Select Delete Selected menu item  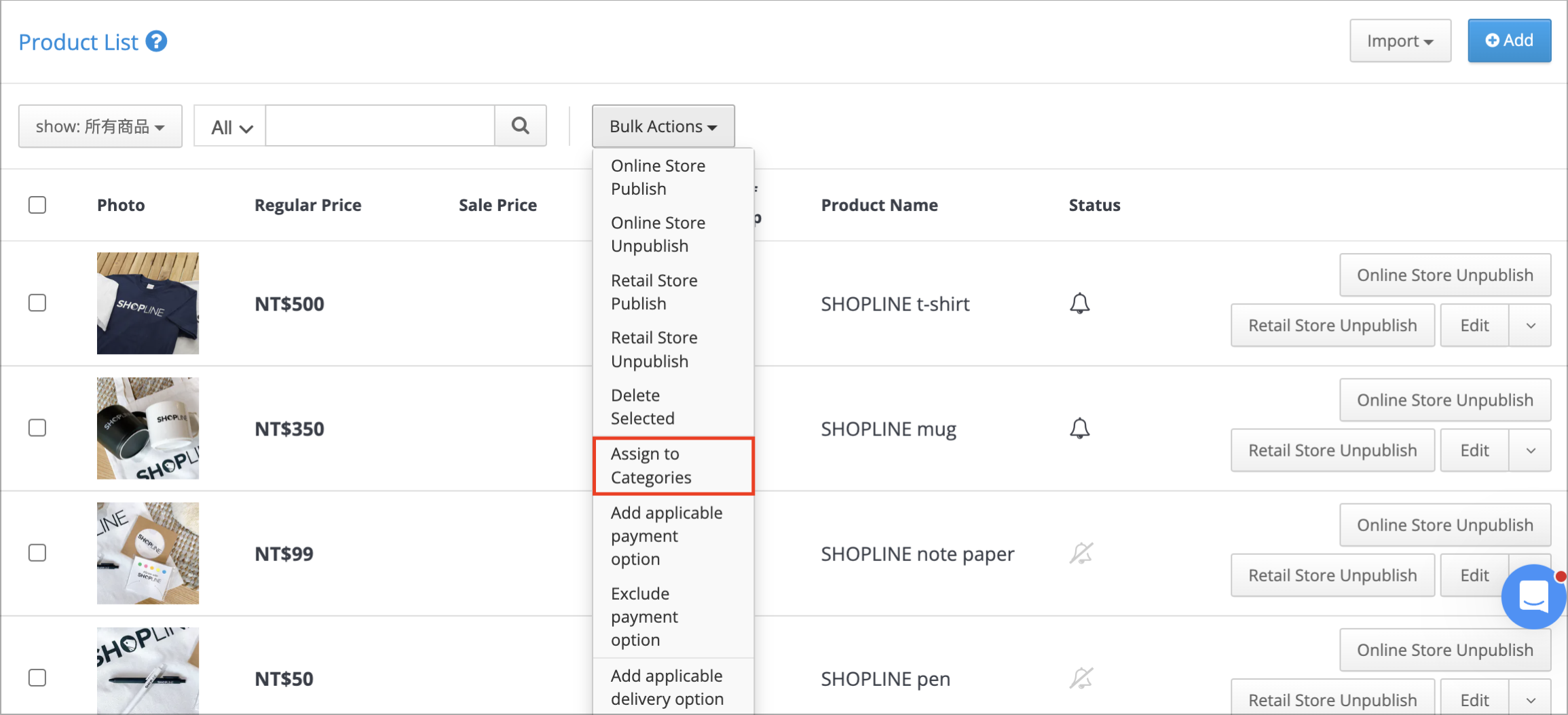[x=673, y=406]
